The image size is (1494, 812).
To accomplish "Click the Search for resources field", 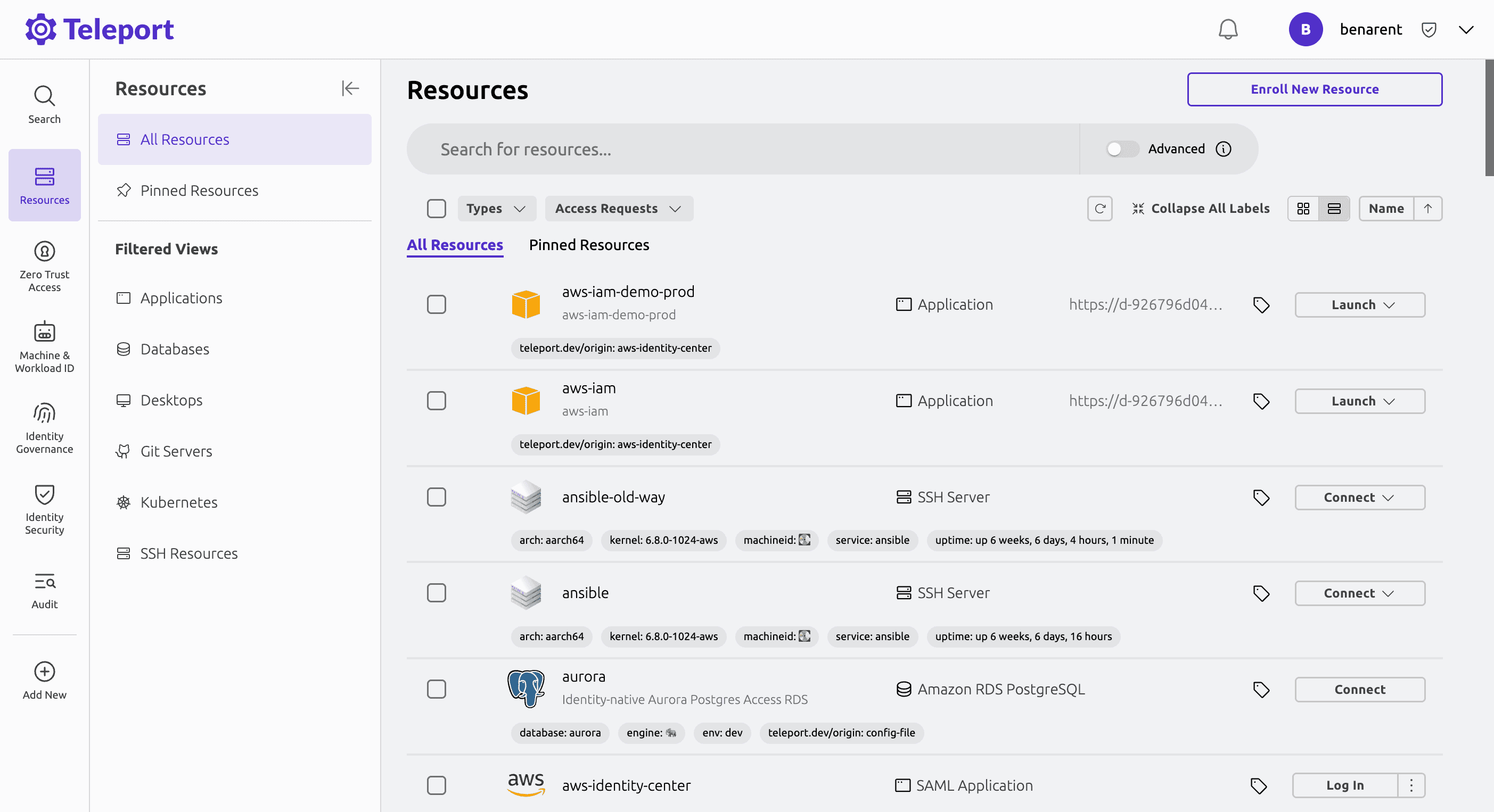I will coord(742,150).
